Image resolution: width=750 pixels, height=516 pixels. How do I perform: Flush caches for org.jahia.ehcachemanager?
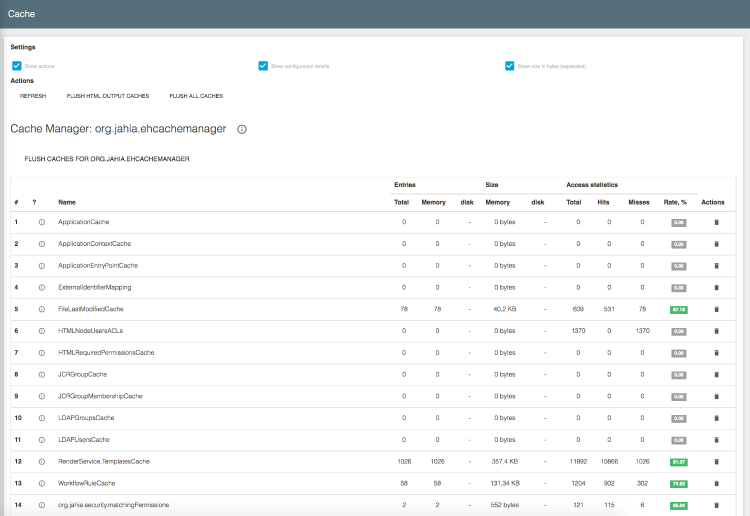click(x=107, y=159)
